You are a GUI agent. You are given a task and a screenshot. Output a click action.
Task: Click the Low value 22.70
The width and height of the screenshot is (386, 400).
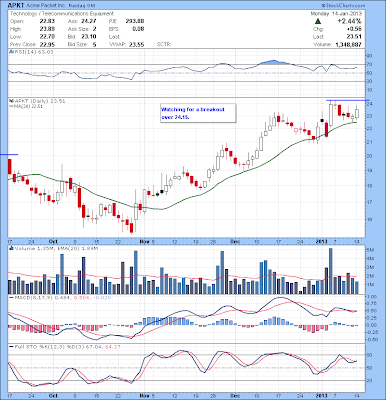pyautogui.click(x=47, y=37)
